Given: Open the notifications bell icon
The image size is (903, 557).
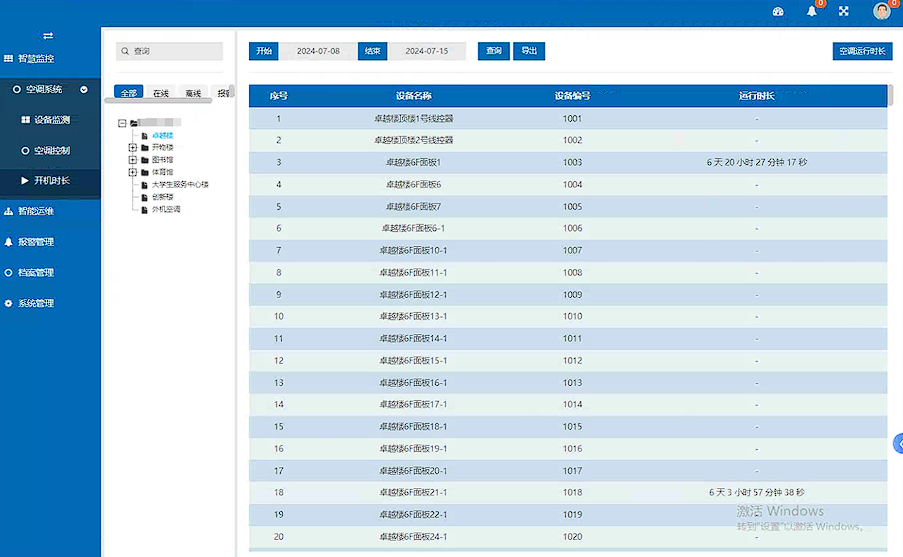Looking at the screenshot, I should pos(811,12).
